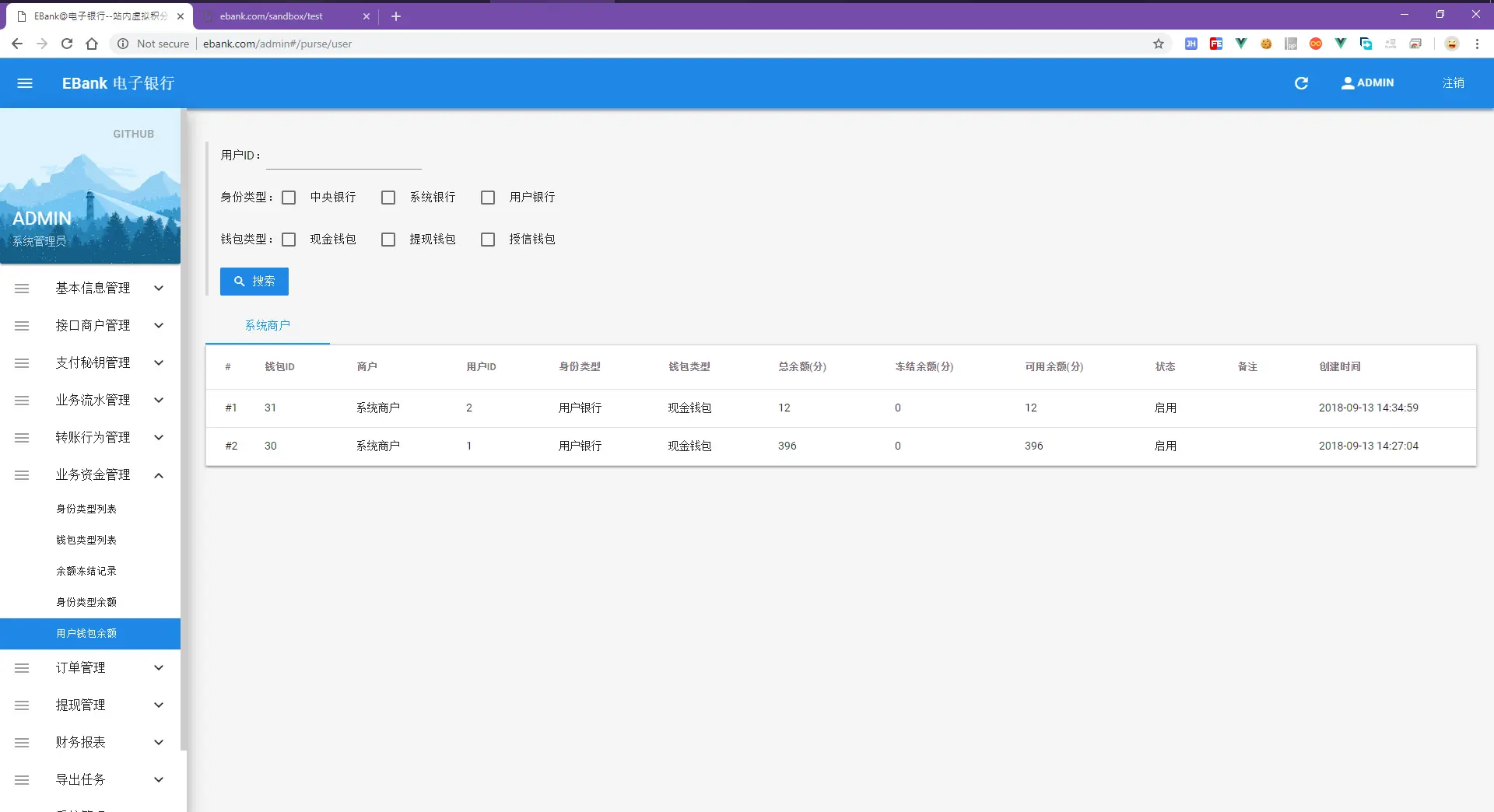Toggle the sidebar with the header hamburger icon
Viewport: 1494px width, 812px height.
25,83
